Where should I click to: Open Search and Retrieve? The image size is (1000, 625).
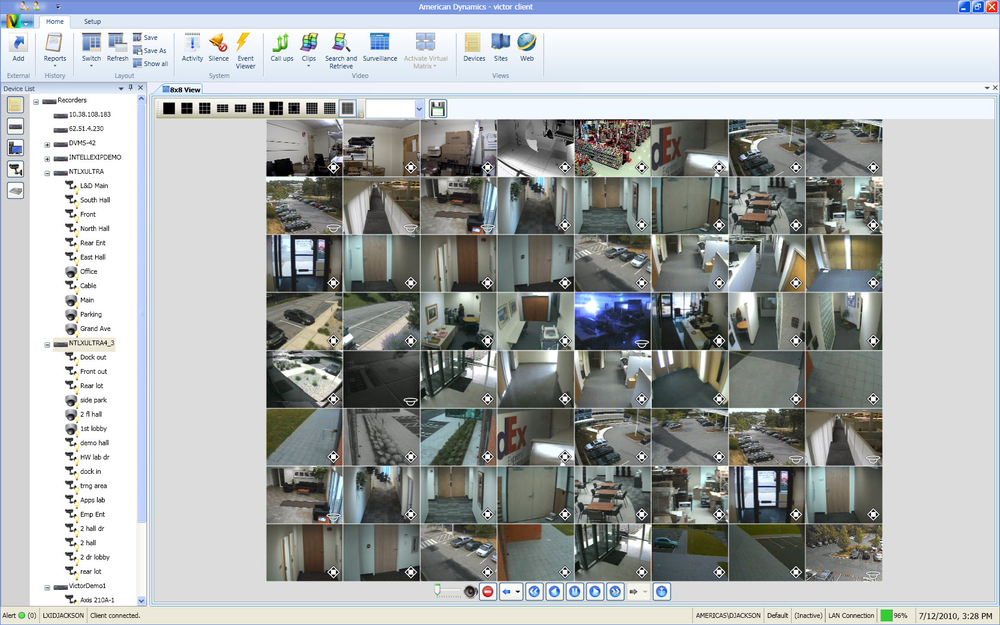[341, 47]
